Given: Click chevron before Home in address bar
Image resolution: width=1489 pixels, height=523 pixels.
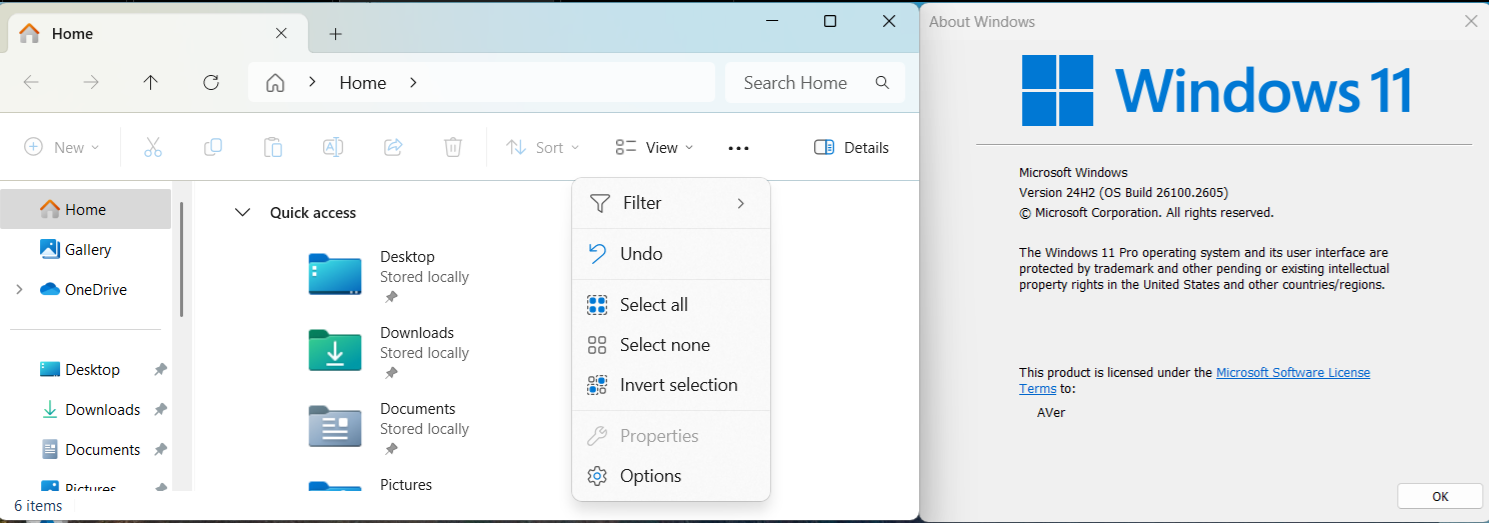Looking at the screenshot, I should tap(313, 83).
